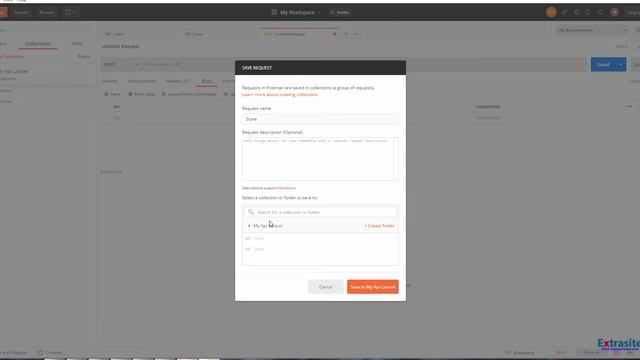This screenshot has height=360, width=640.
Task: Click the tab options ellipsis icon
Action: point(356,34)
